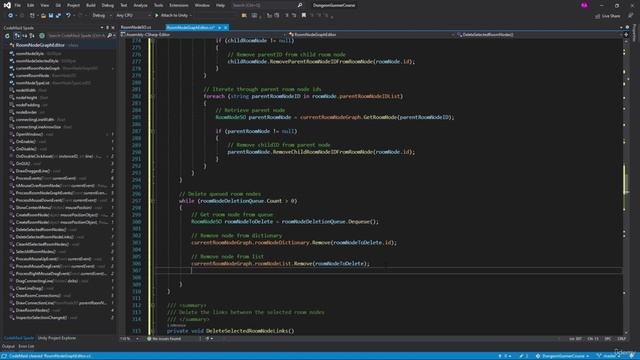Click the Open File toolbar icon

coord(43,16)
